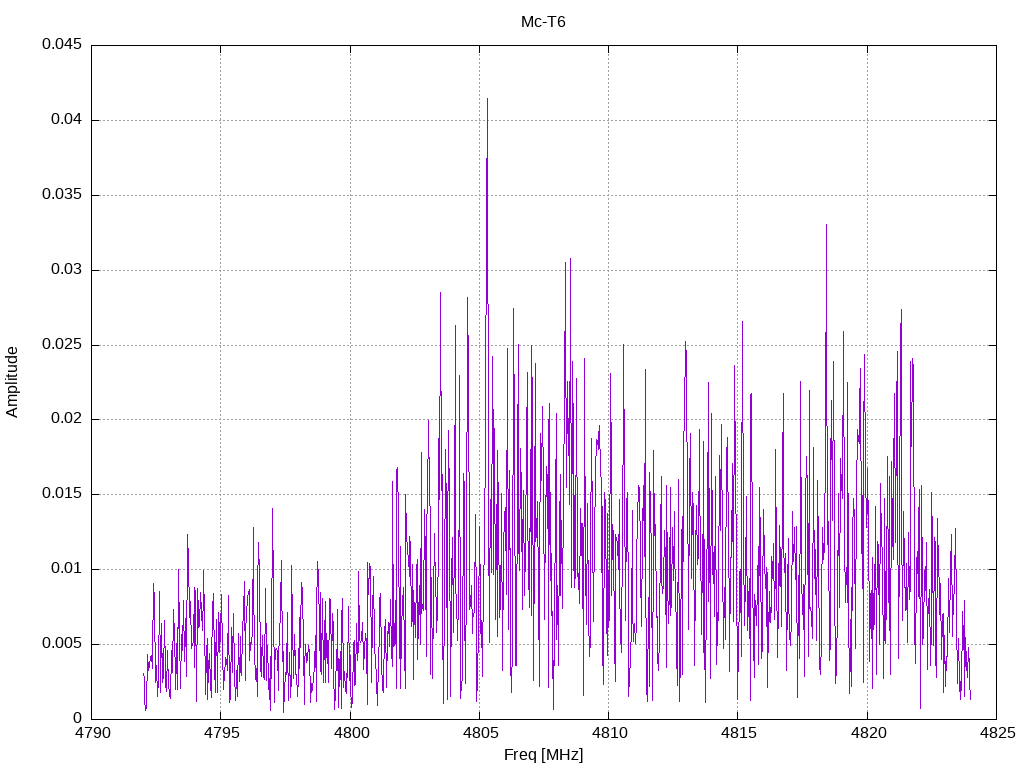
Task: Click the 0.045 y-axis tick label
Action: click(62, 44)
